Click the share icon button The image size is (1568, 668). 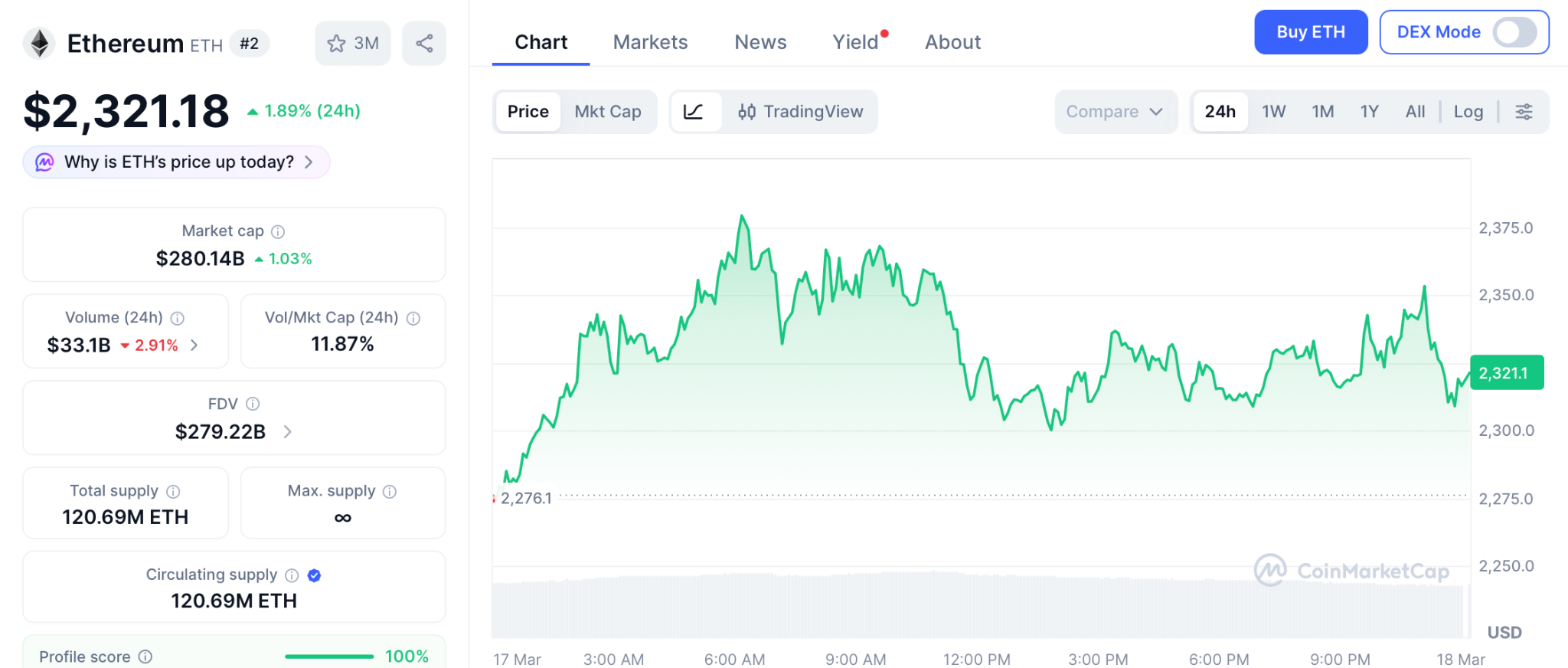[424, 44]
